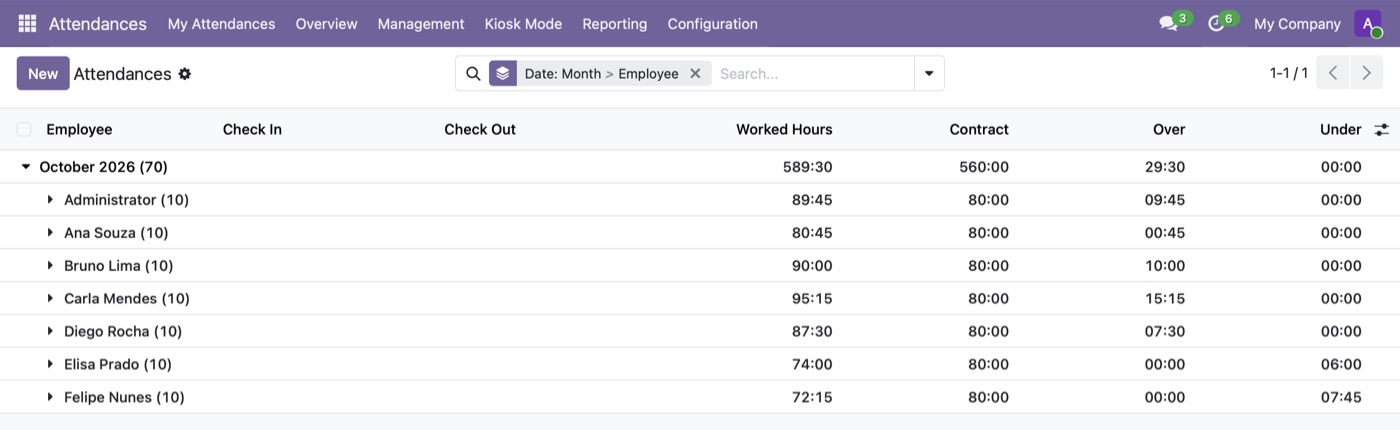
Task: Click Carla Mendes' 15:15 over value
Action: (x=1165, y=298)
